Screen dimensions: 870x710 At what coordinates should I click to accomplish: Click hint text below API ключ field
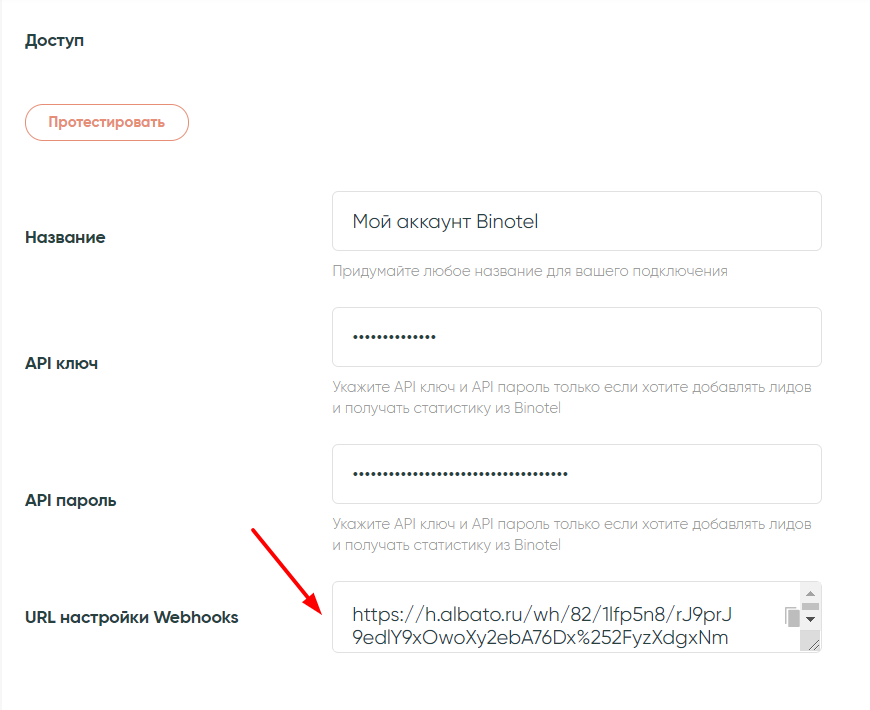[571, 397]
